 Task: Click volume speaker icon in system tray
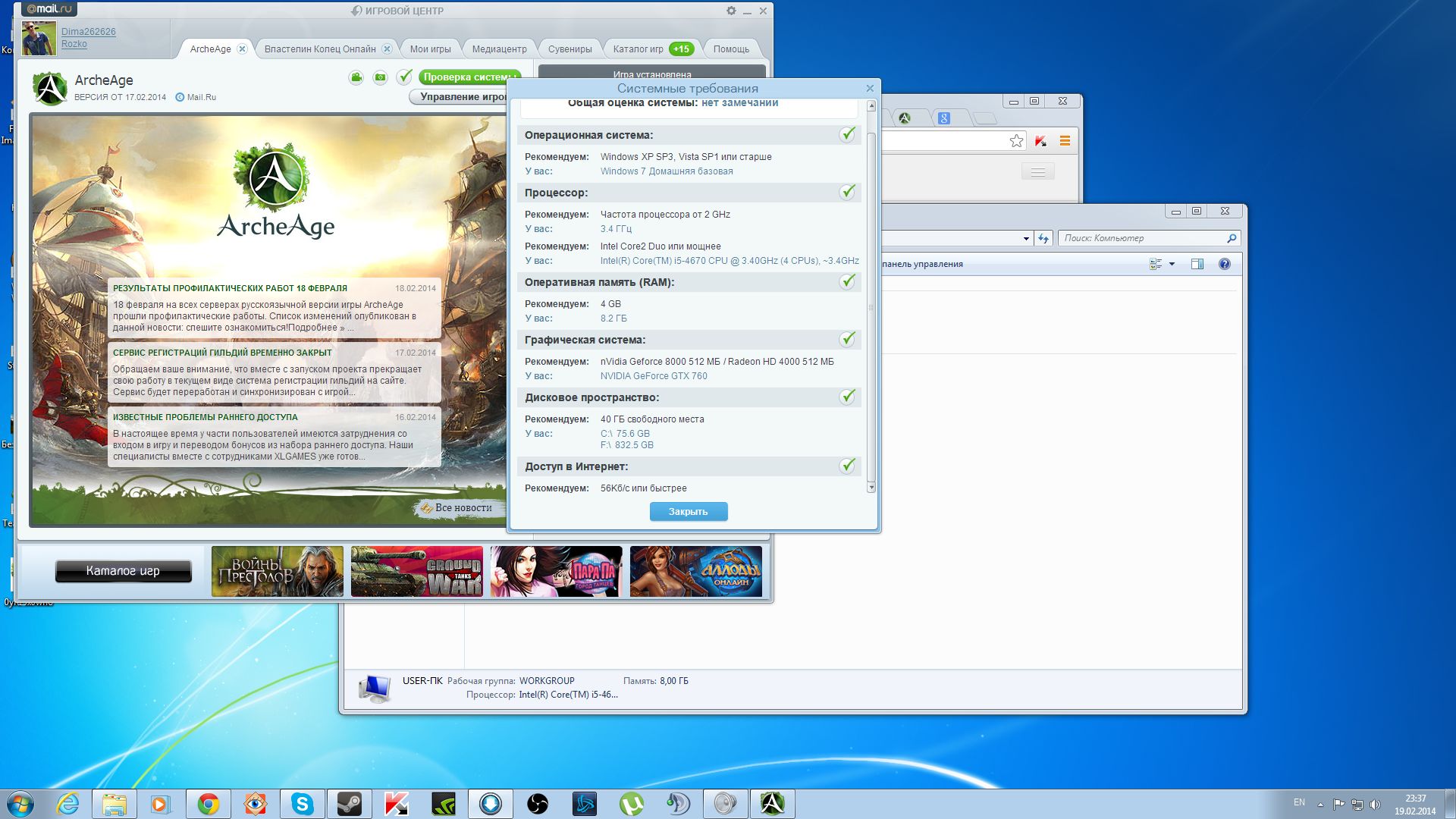(1376, 805)
